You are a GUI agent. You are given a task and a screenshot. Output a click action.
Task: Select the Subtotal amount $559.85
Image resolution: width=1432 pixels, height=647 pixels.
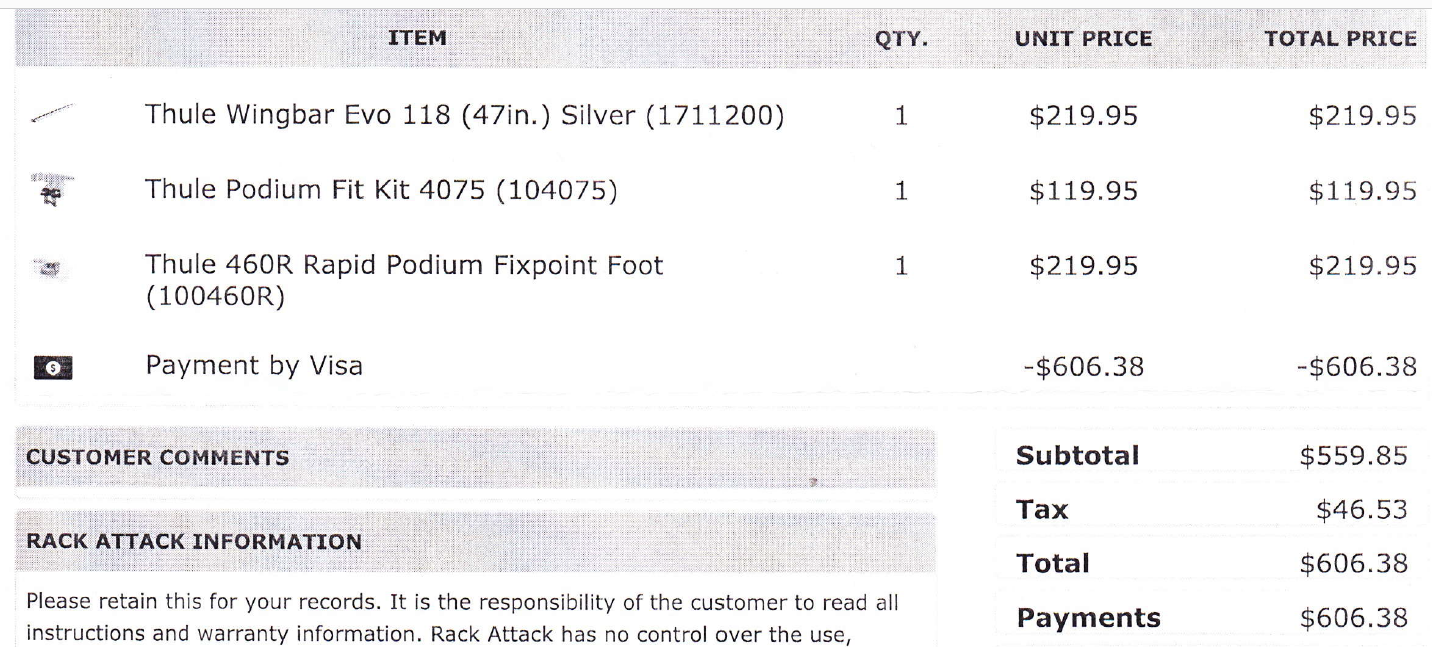click(x=1353, y=456)
